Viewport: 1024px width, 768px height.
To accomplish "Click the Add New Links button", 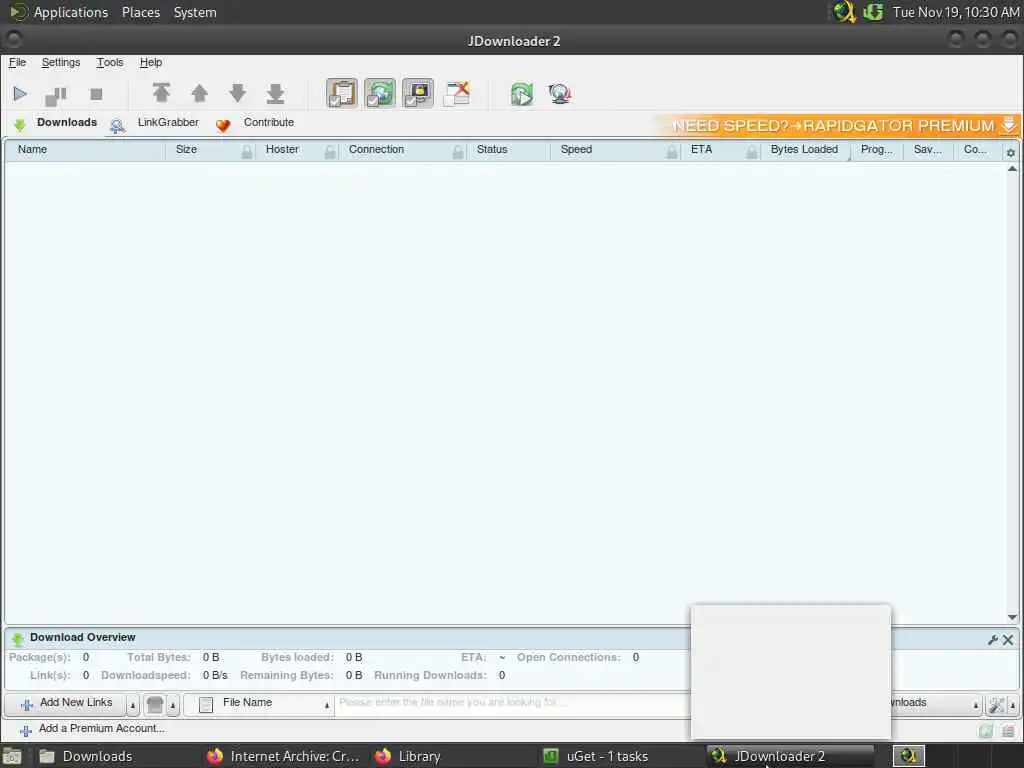I will [65, 704].
